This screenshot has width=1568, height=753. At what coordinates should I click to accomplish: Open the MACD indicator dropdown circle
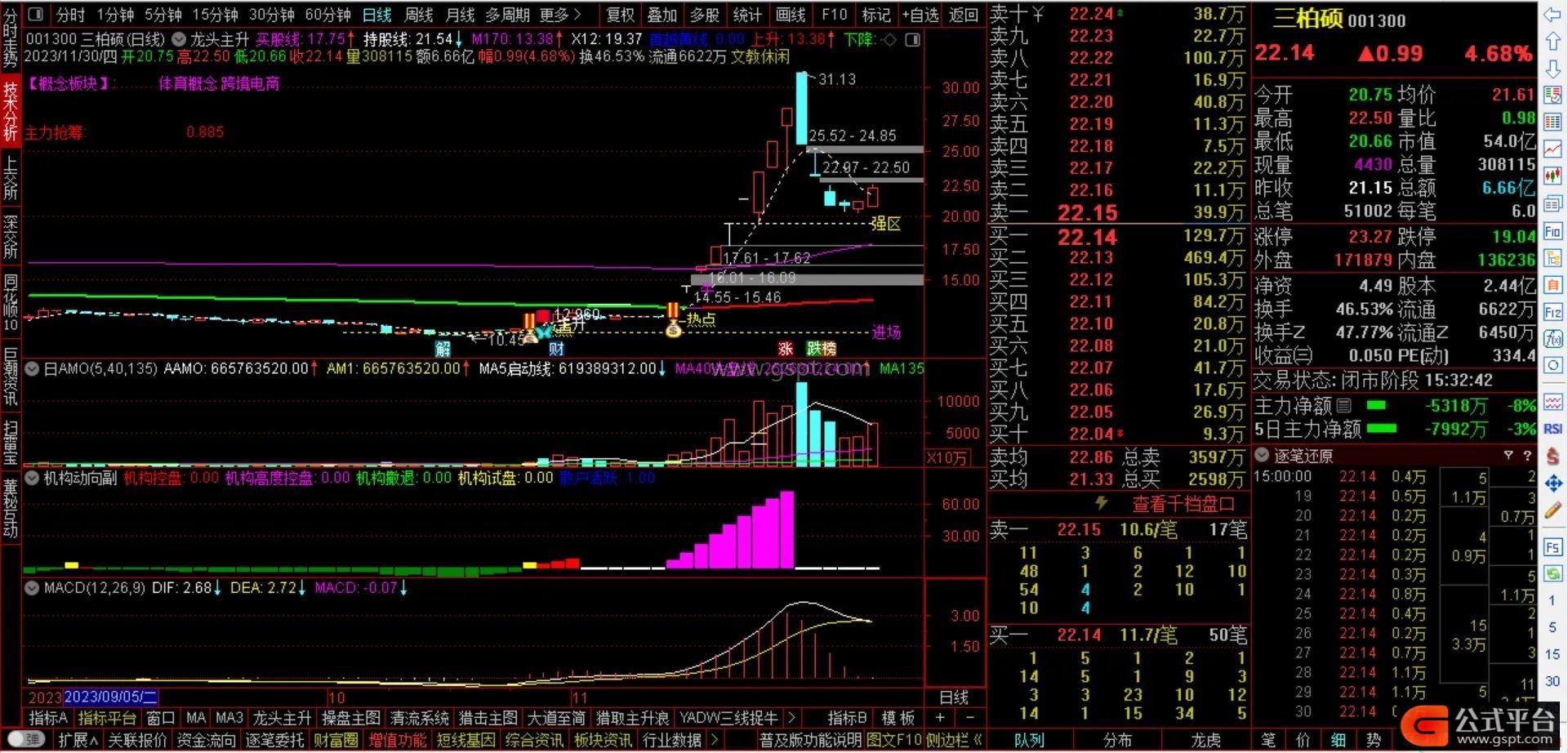point(33,587)
